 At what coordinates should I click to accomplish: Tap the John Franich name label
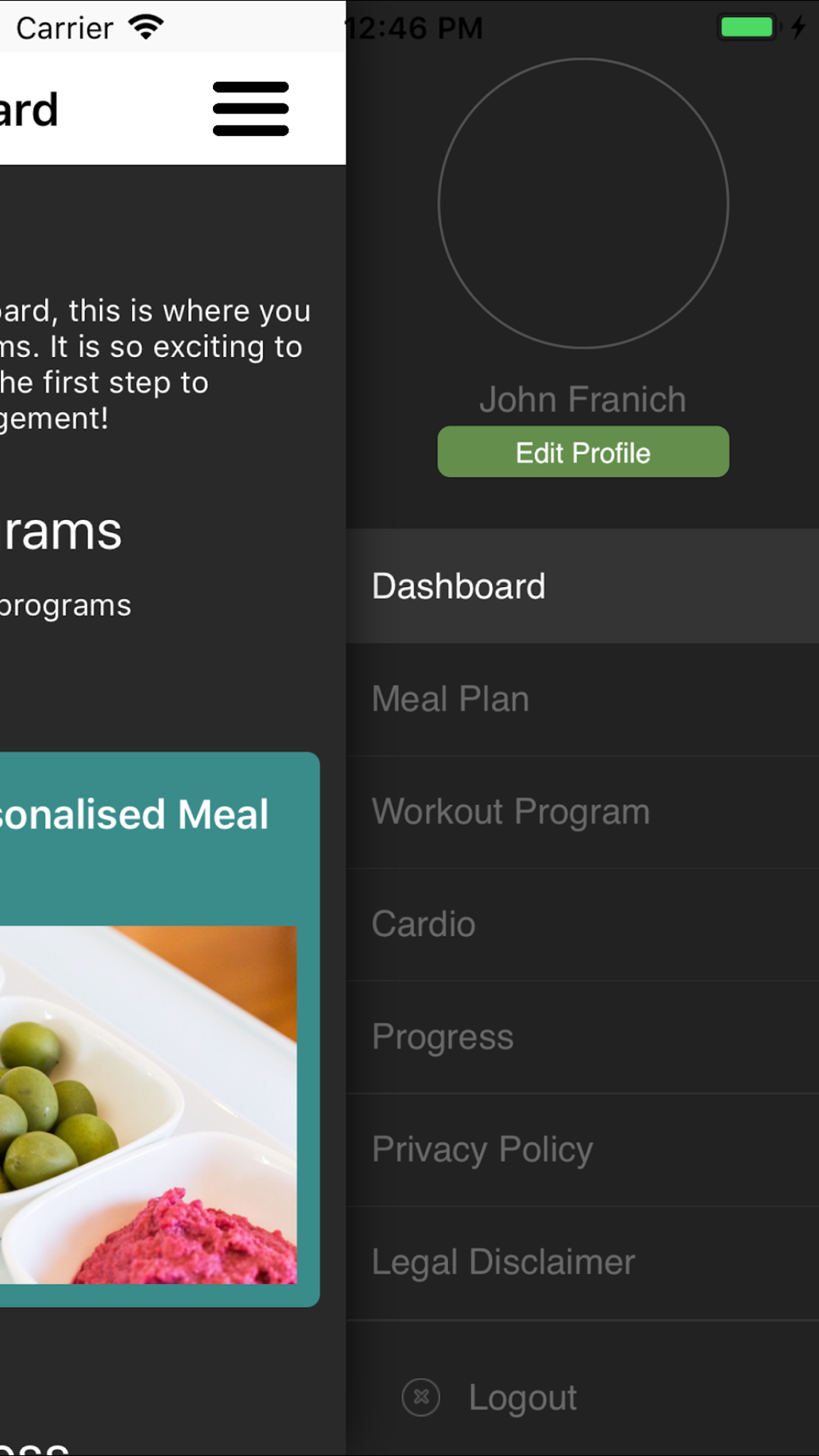(x=583, y=400)
